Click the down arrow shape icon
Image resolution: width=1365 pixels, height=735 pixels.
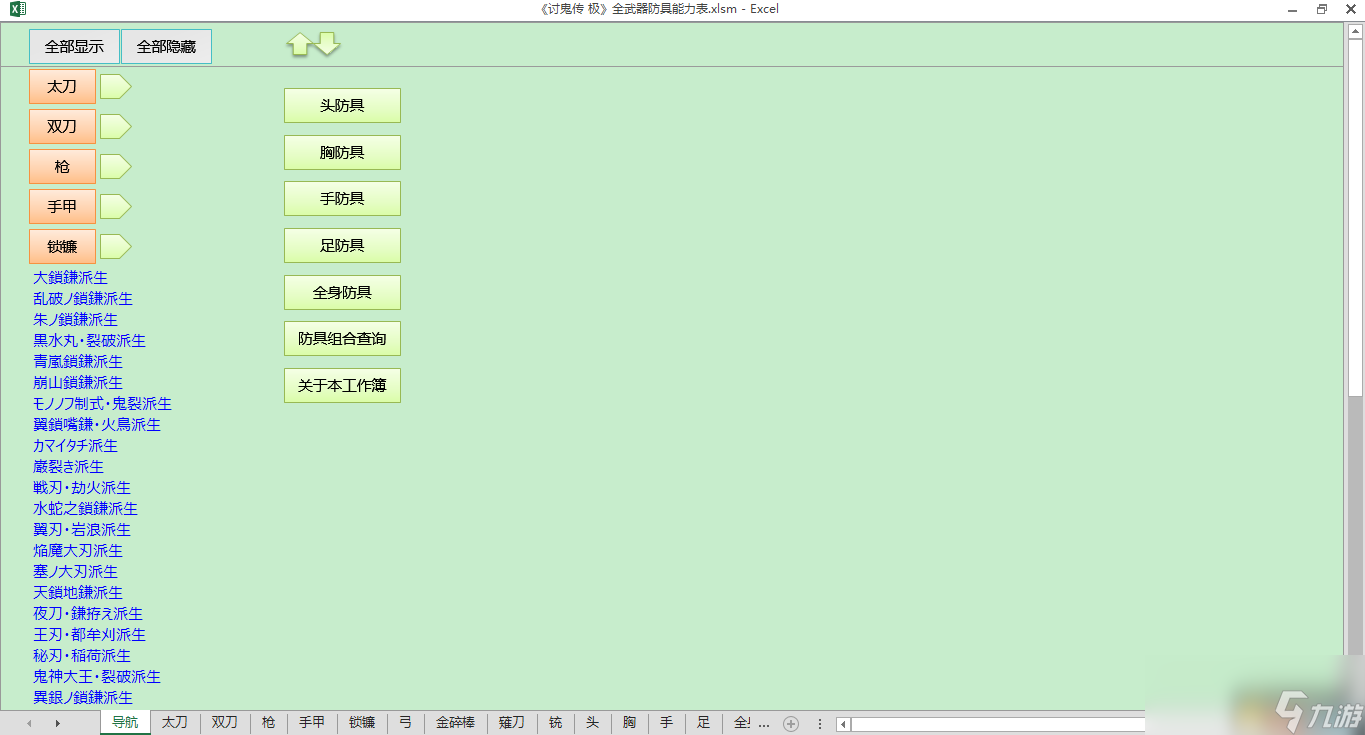[328, 44]
